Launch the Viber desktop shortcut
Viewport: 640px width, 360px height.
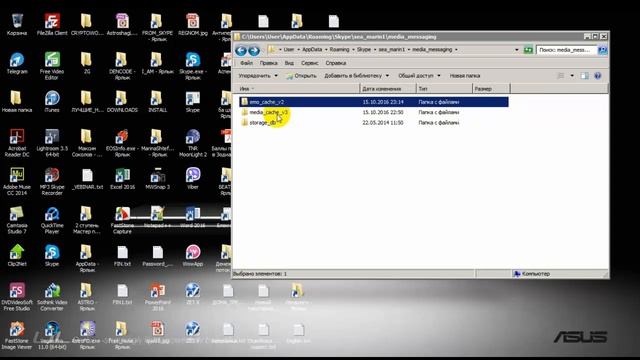click(x=193, y=179)
